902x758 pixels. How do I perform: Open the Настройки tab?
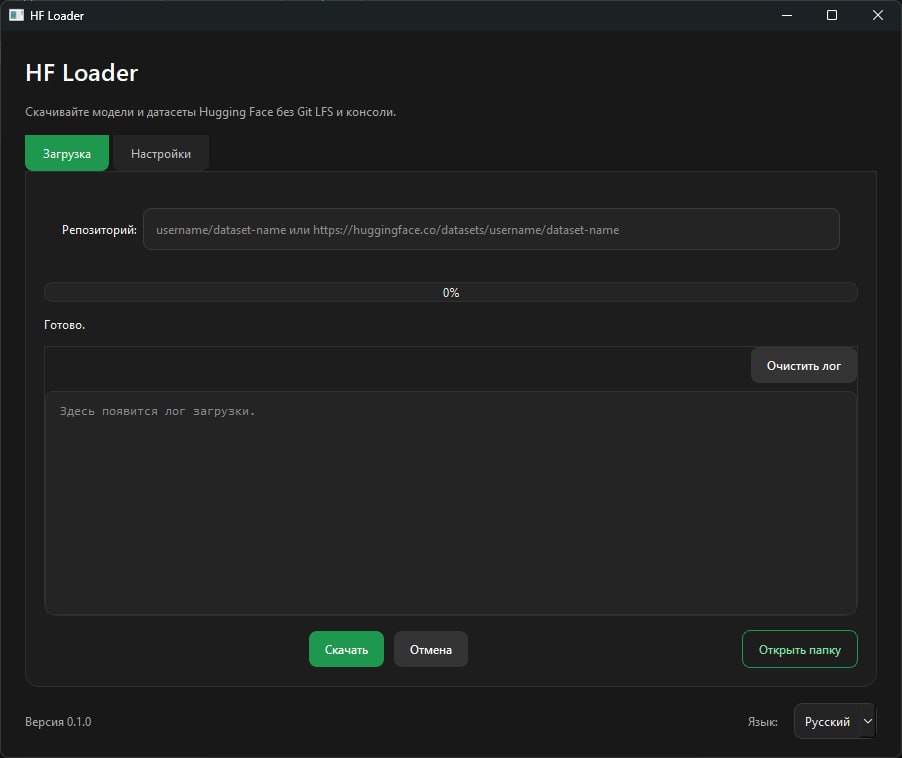[x=160, y=153]
